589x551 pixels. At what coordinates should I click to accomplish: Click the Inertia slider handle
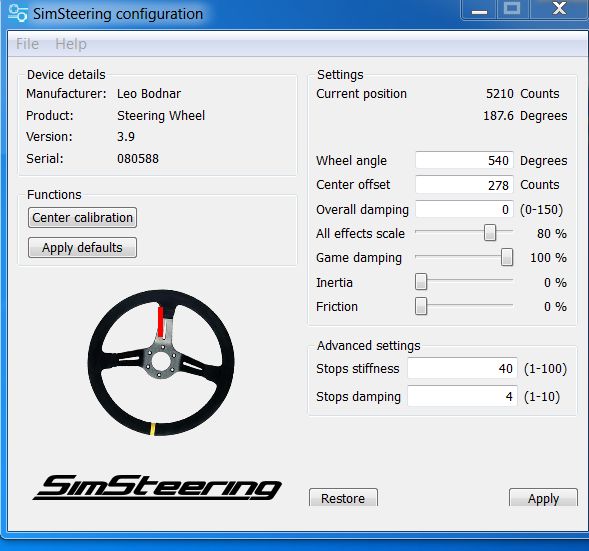tap(421, 282)
